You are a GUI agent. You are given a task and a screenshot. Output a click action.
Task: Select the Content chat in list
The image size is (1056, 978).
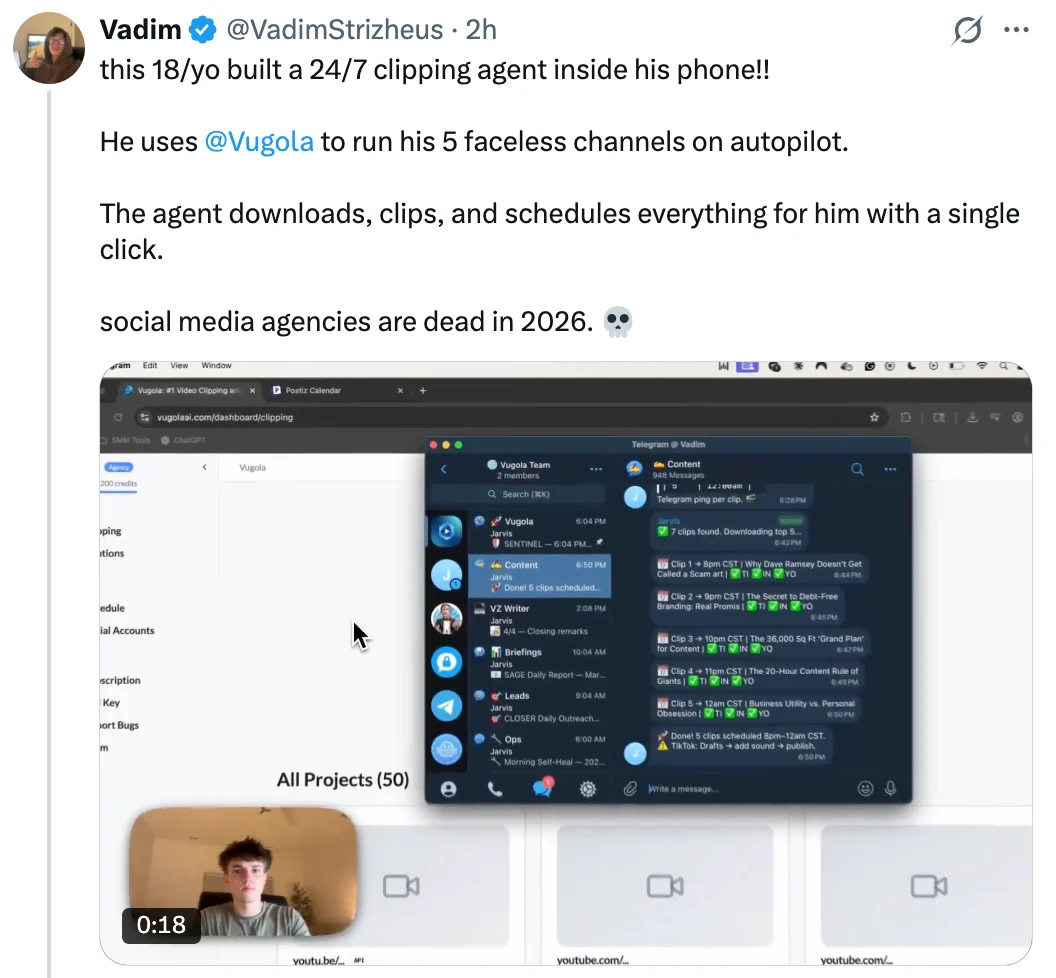pyautogui.click(x=539, y=576)
